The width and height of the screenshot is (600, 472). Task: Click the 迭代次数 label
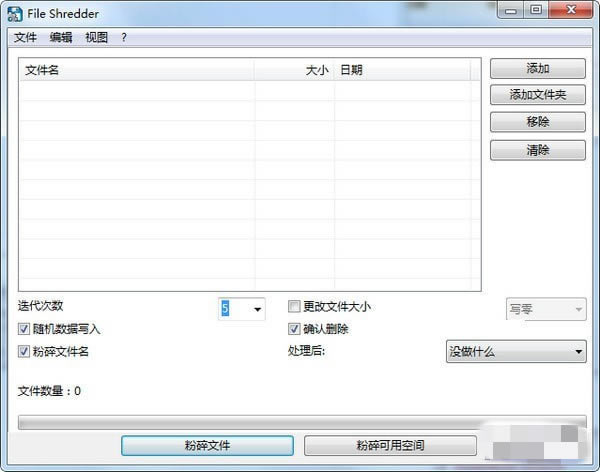point(40,305)
